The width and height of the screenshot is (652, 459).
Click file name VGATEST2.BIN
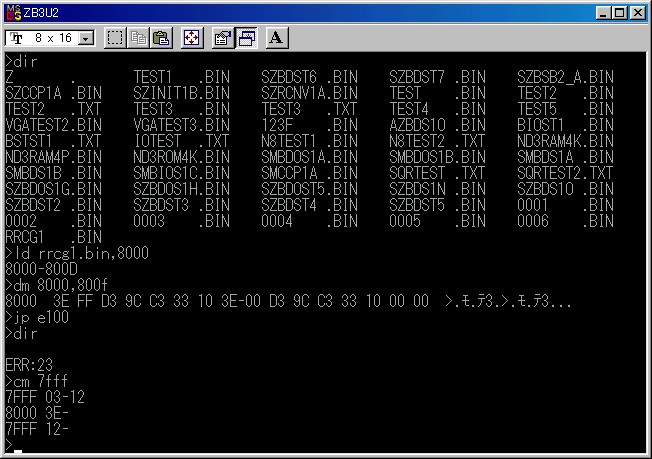pyautogui.click(x=54, y=125)
